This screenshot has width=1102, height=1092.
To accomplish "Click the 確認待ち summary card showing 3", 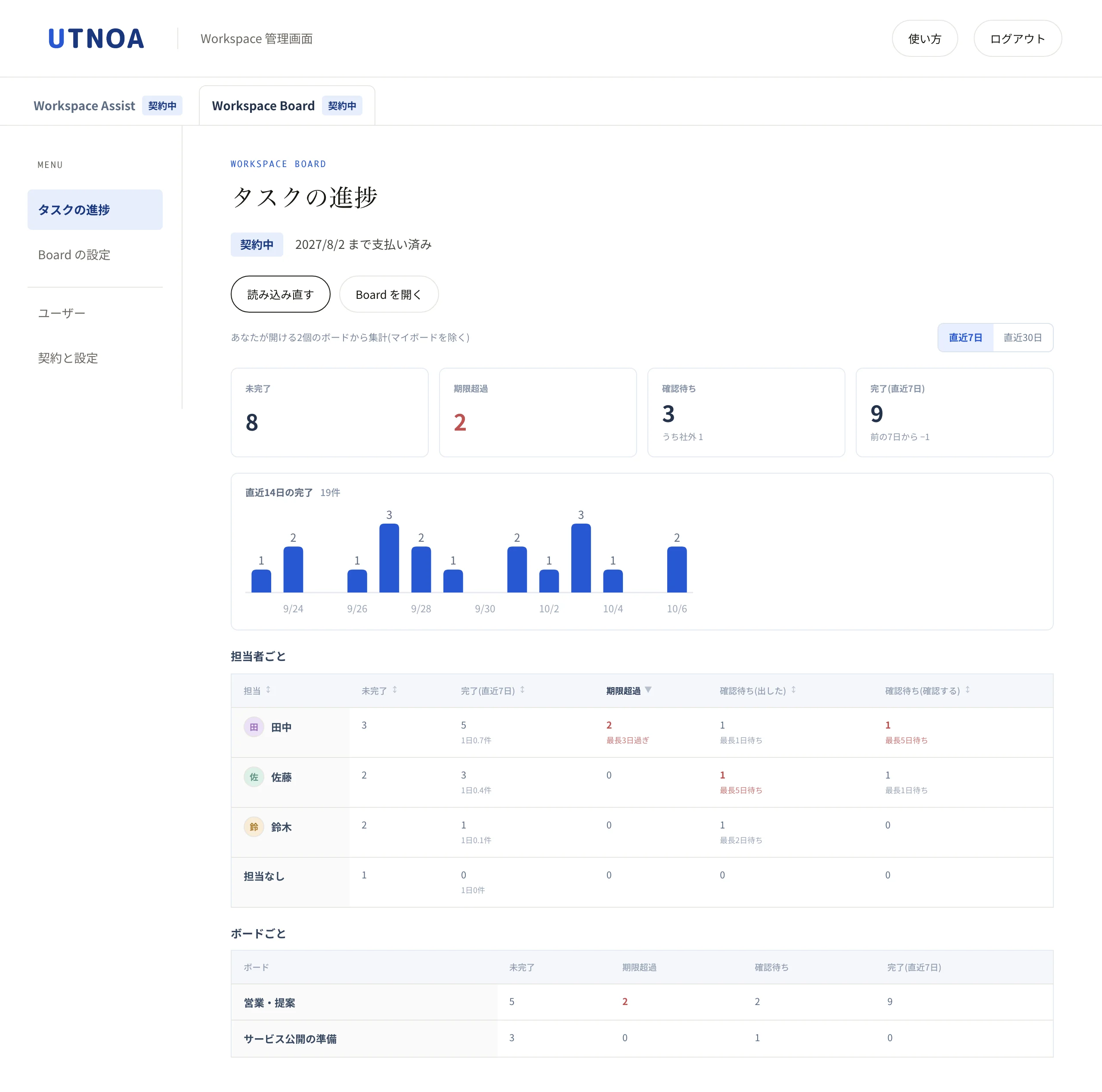I will click(746, 413).
